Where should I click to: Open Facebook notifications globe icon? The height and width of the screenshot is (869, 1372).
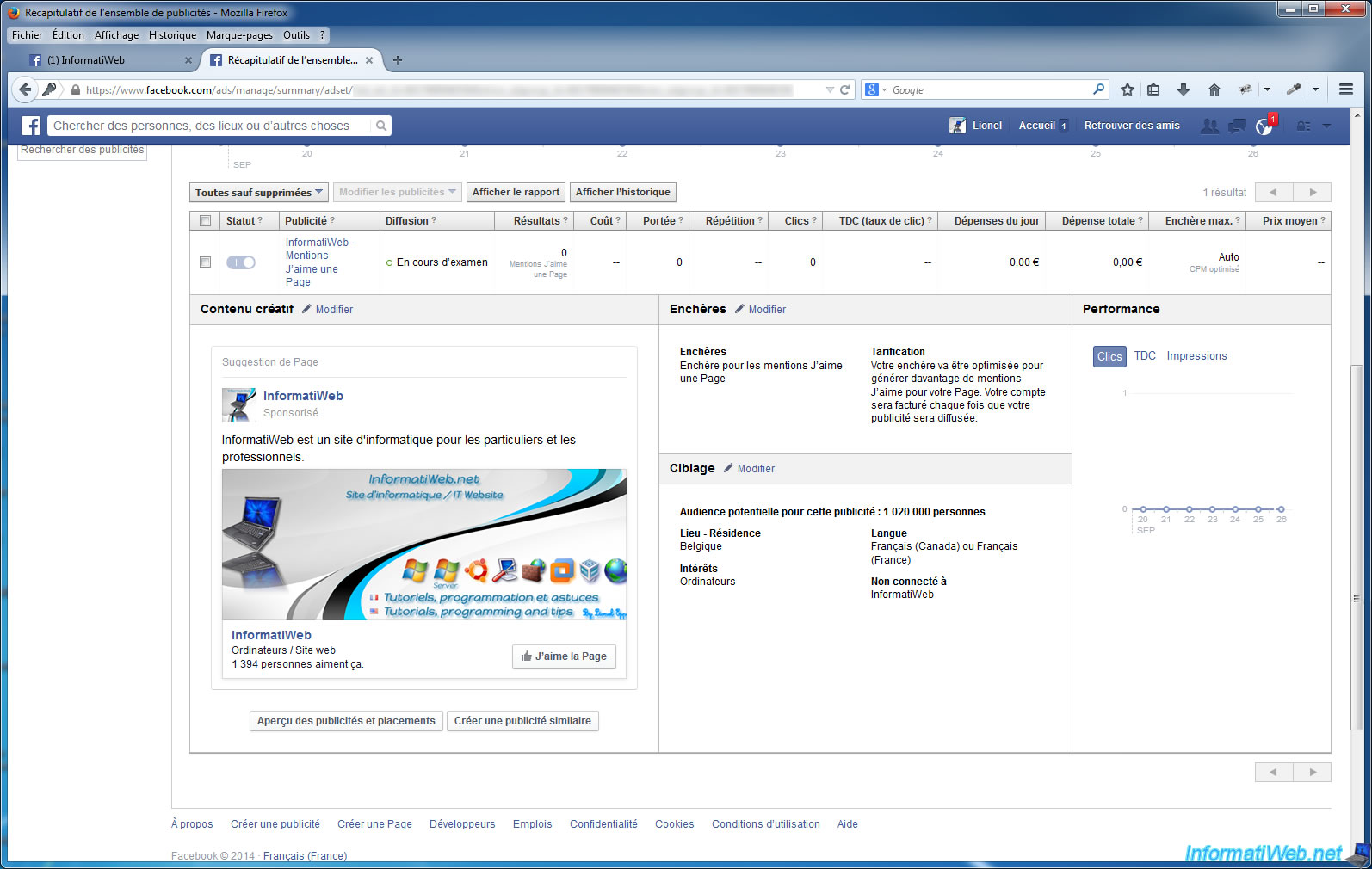(x=1264, y=126)
